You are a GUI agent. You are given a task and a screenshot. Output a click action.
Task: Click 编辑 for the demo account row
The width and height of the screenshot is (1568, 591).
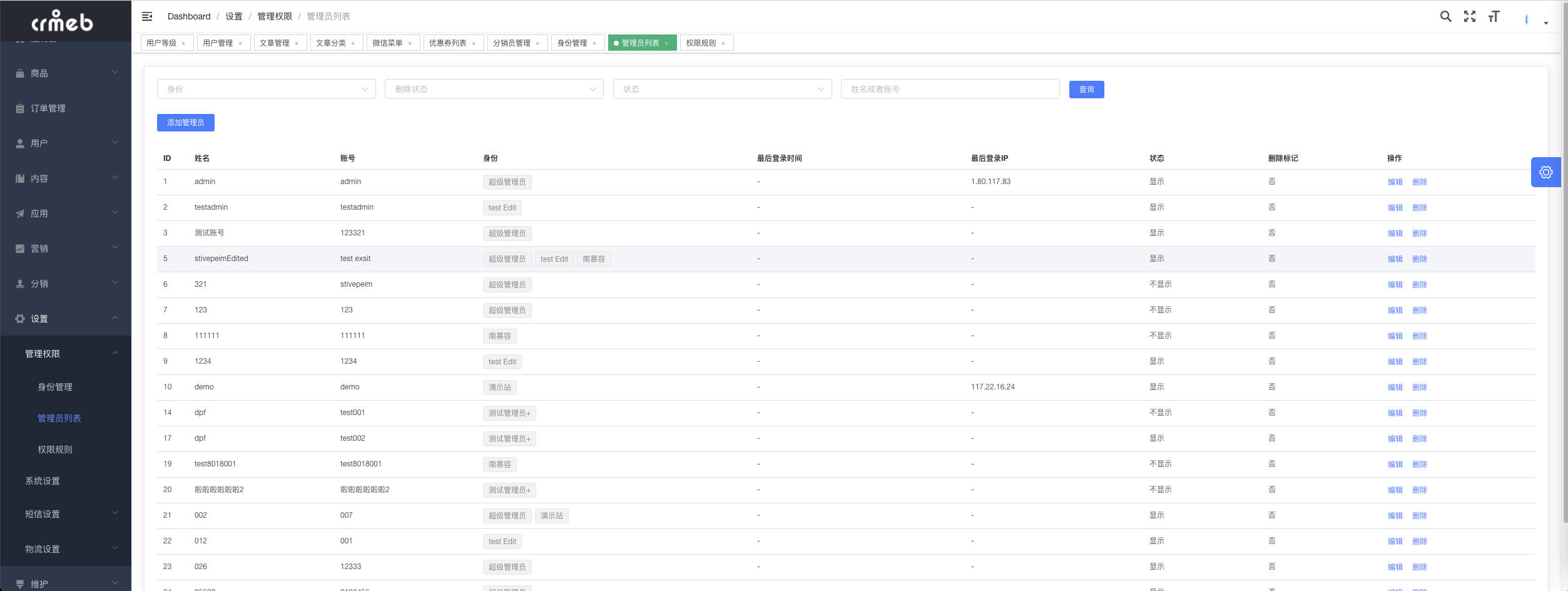[1395, 388]
